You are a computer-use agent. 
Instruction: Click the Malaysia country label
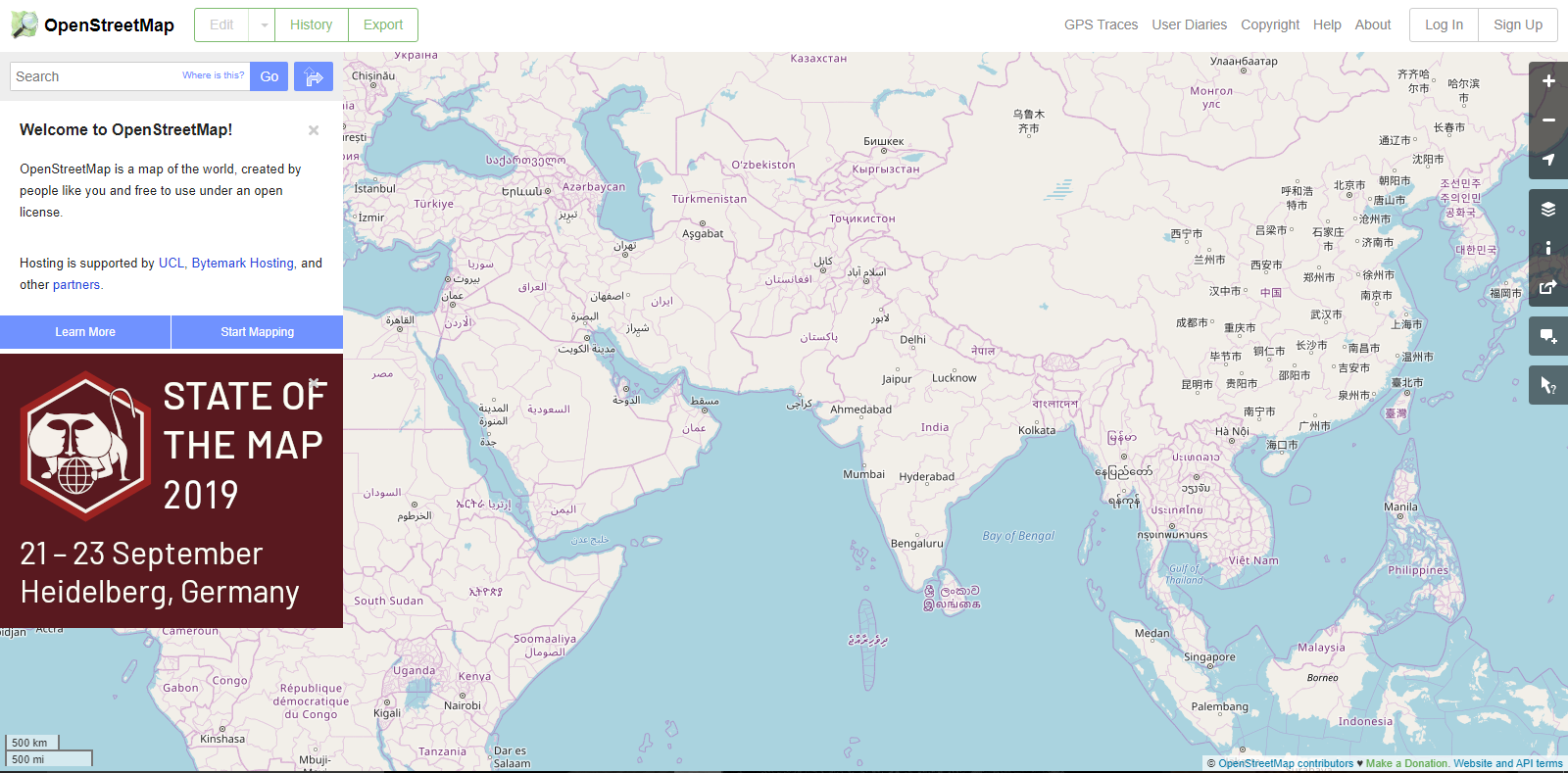pyautogui.click(x=1321, y=648)
